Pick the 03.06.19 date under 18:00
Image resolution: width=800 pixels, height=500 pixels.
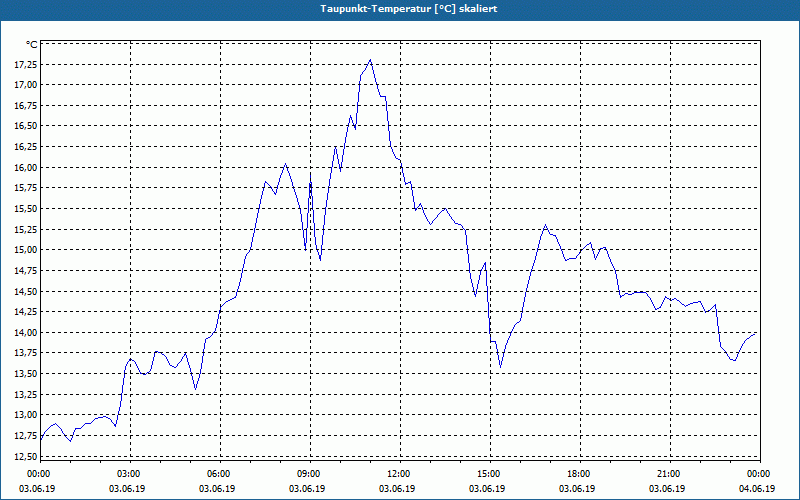[x=577, y=489]
